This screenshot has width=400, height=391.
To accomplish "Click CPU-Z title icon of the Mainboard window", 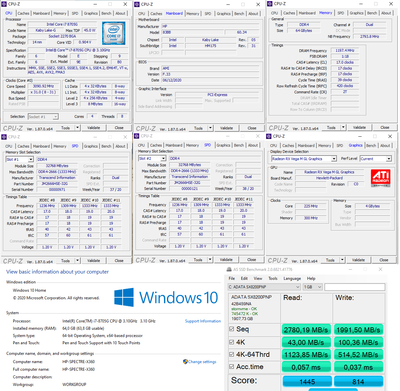I will click(137, 4).
